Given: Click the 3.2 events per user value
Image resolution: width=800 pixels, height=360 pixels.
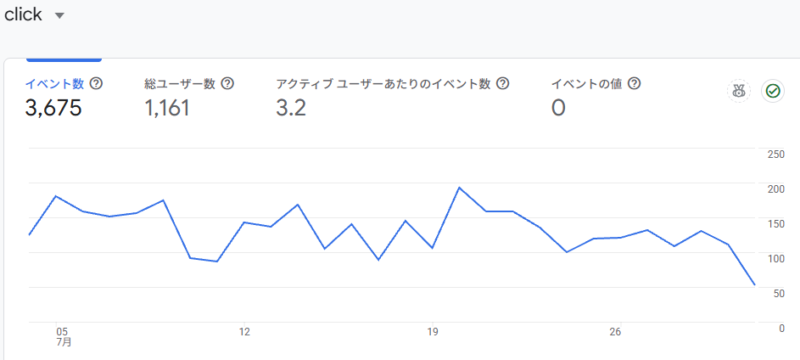Looking at the screenshot, I should click(291, 108).
